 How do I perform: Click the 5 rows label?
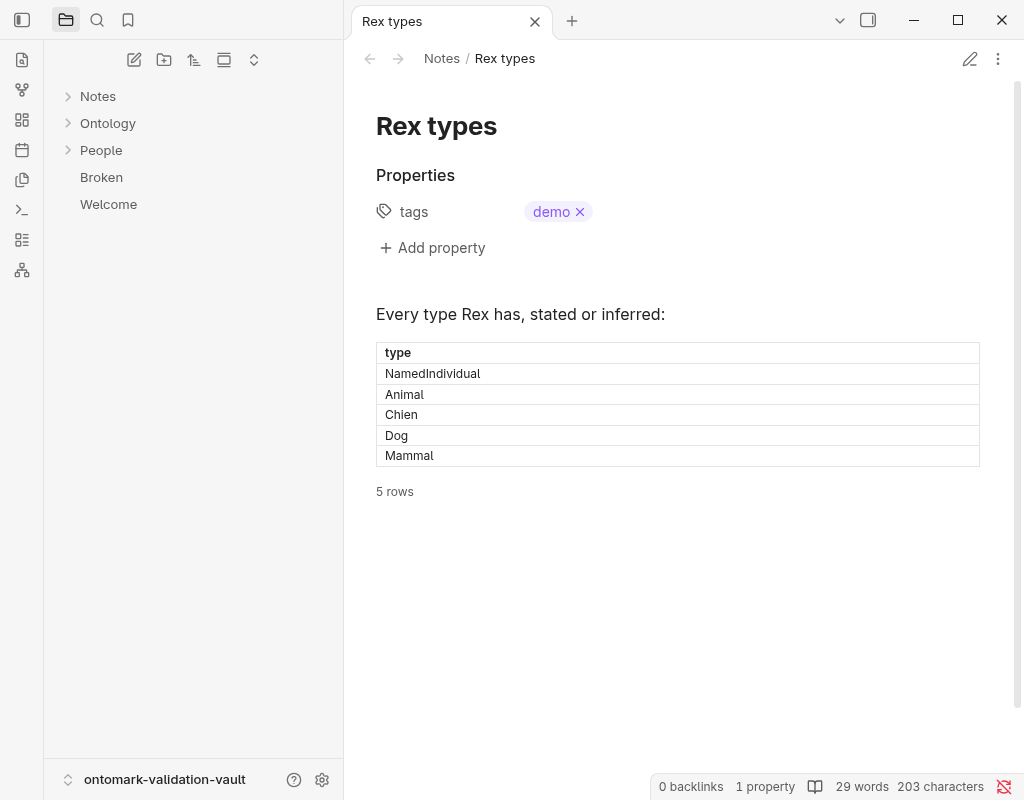coord(394,492)
